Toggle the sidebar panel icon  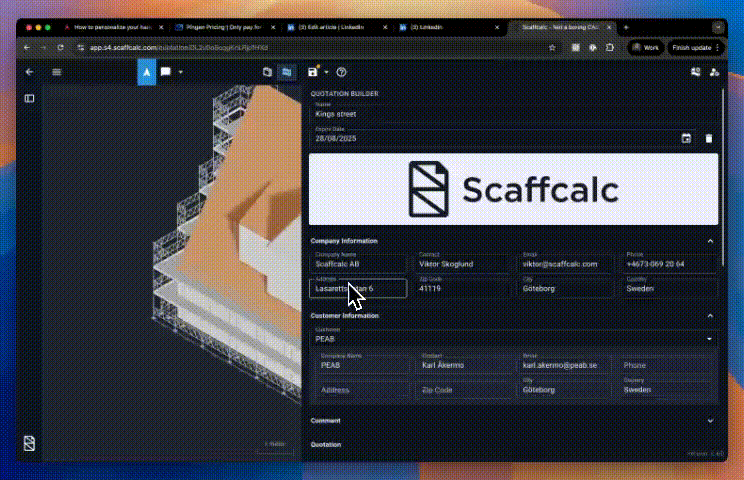coord(29,98)
